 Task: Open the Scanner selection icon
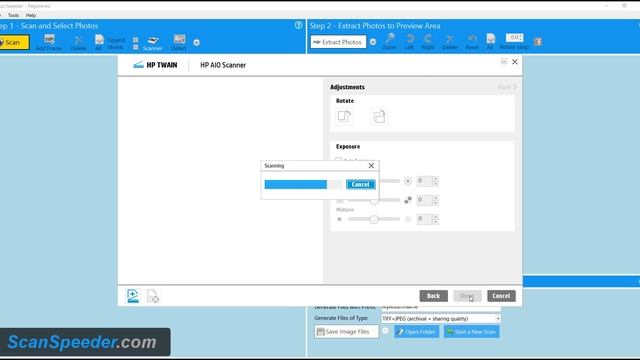coord(153,42)
